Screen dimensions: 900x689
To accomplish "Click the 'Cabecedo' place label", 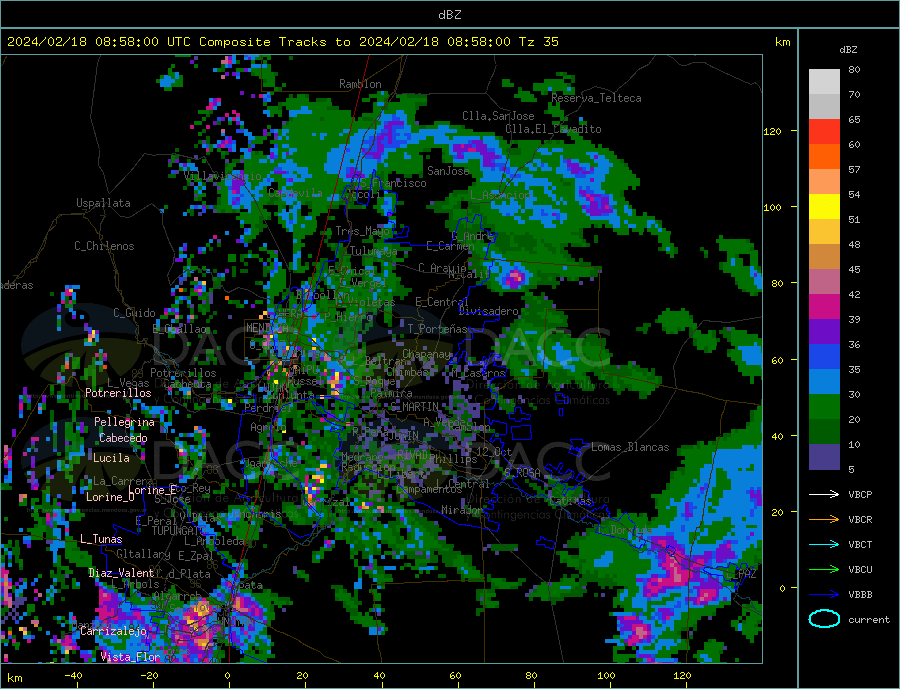I will pyautogui.click(x=123, y=438).
